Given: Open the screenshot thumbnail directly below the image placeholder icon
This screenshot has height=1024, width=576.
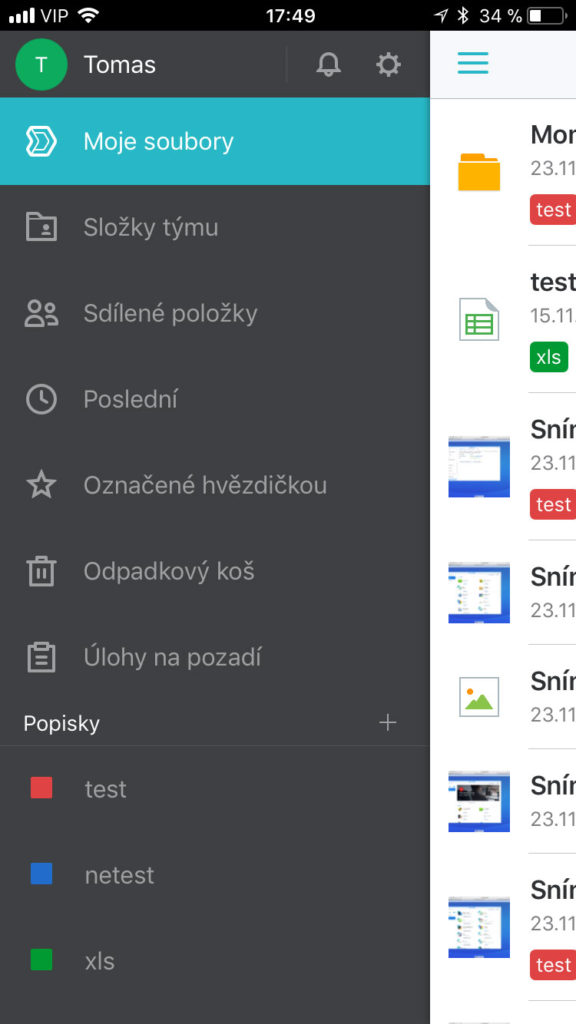Looking at the screenshot, I should click(x=479, y=801).
